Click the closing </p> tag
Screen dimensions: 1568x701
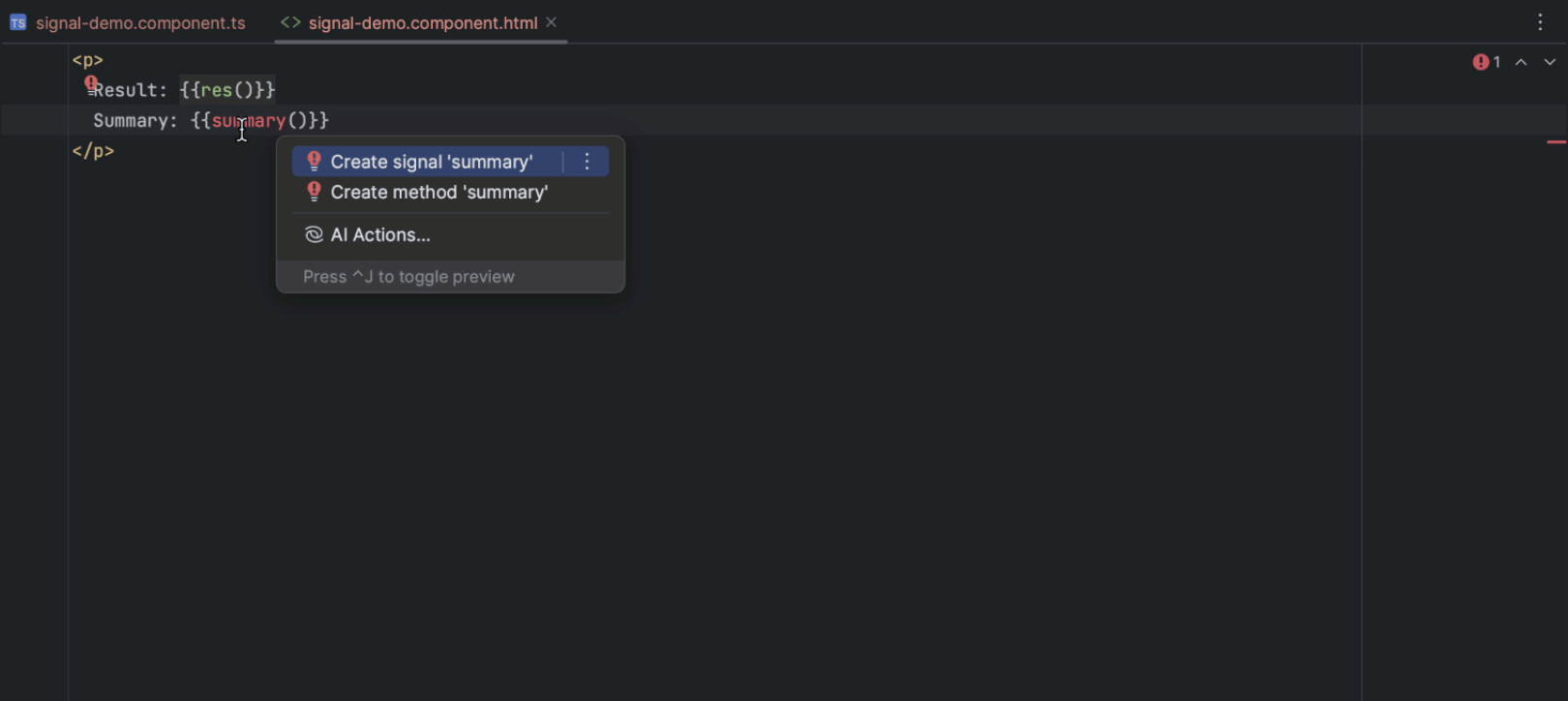(x=93, y=151)
